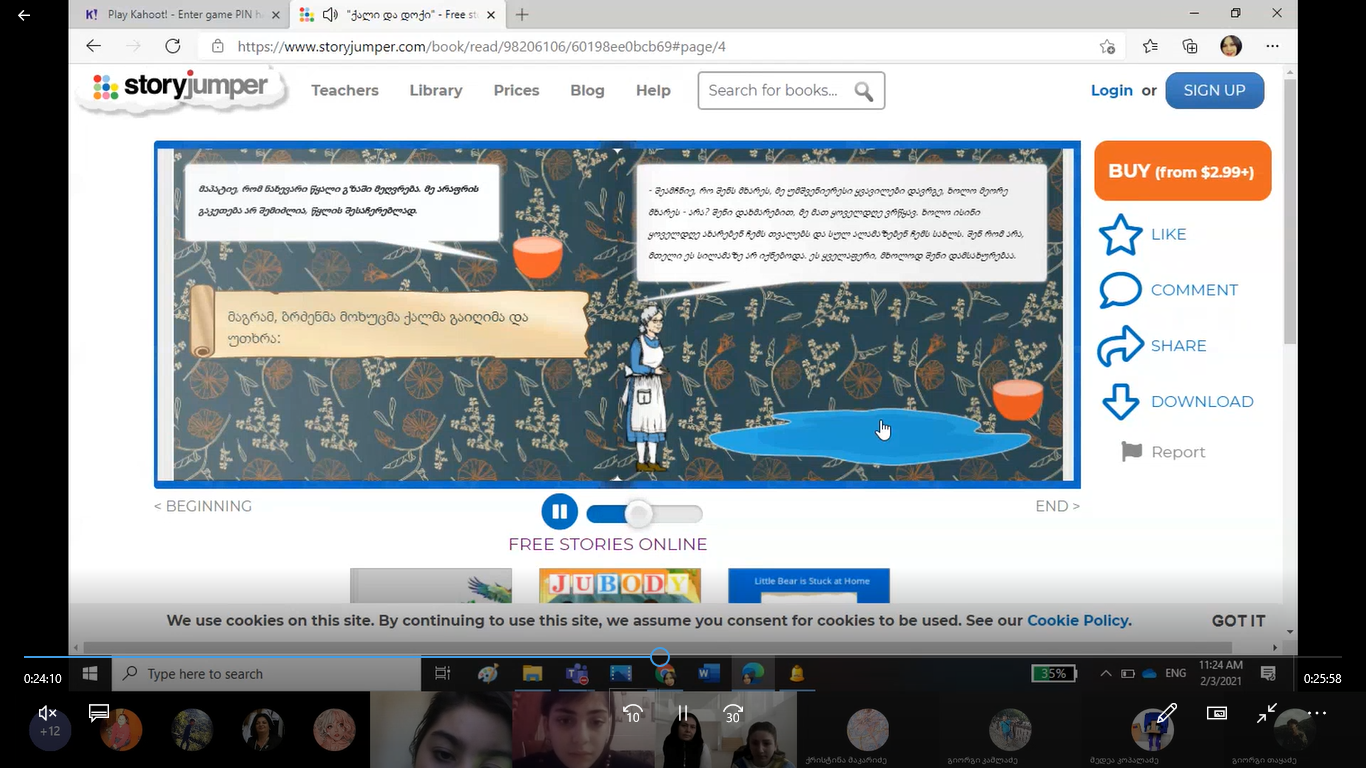Click the ENG language indicator

click(x=1176, y=674)
